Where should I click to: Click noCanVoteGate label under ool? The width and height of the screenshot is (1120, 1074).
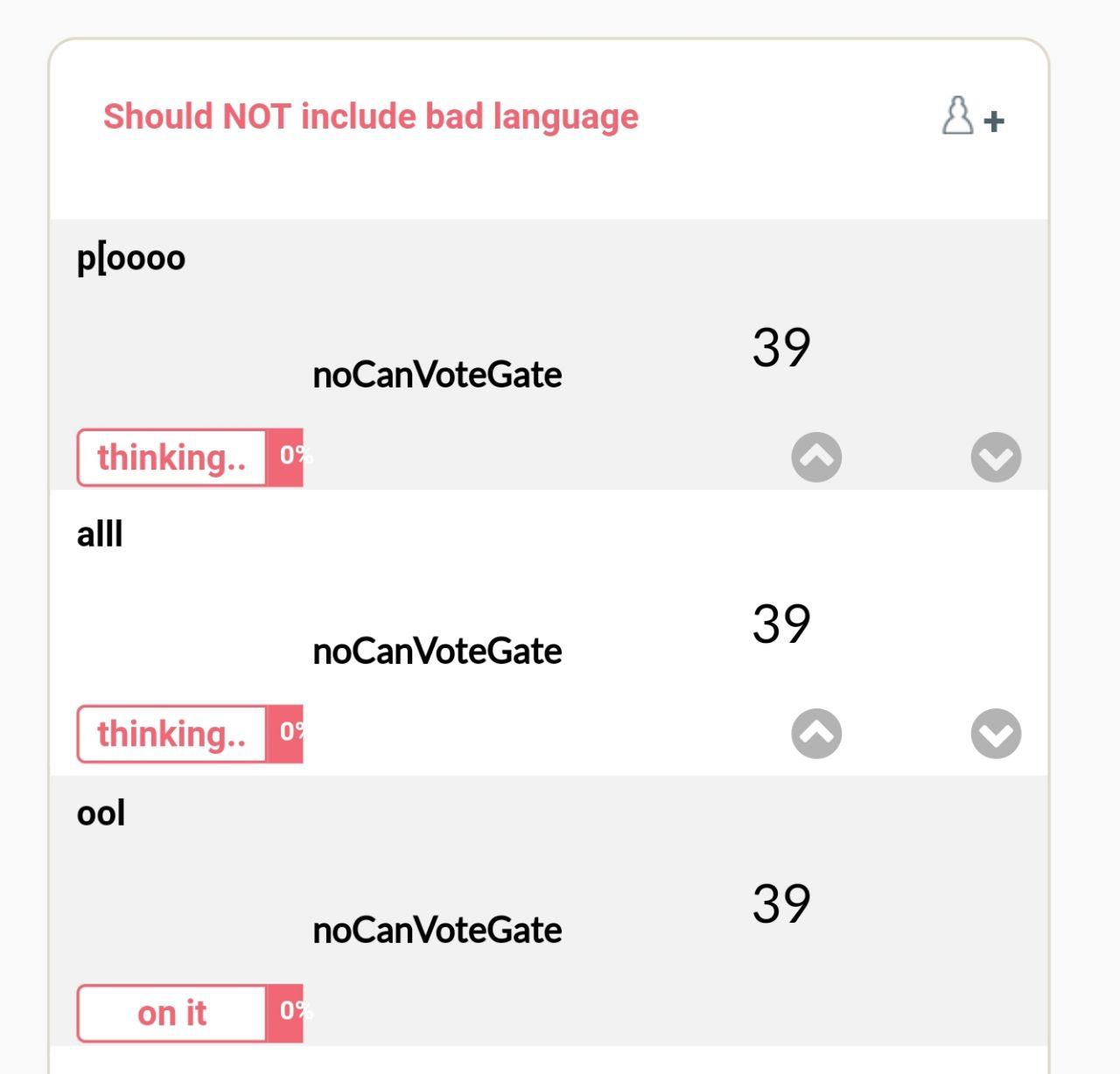click(437, 931)
